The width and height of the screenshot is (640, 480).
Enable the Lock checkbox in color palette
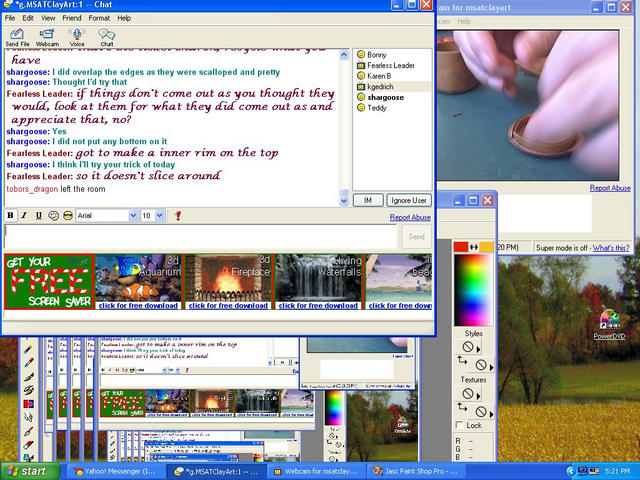[460, 425]
